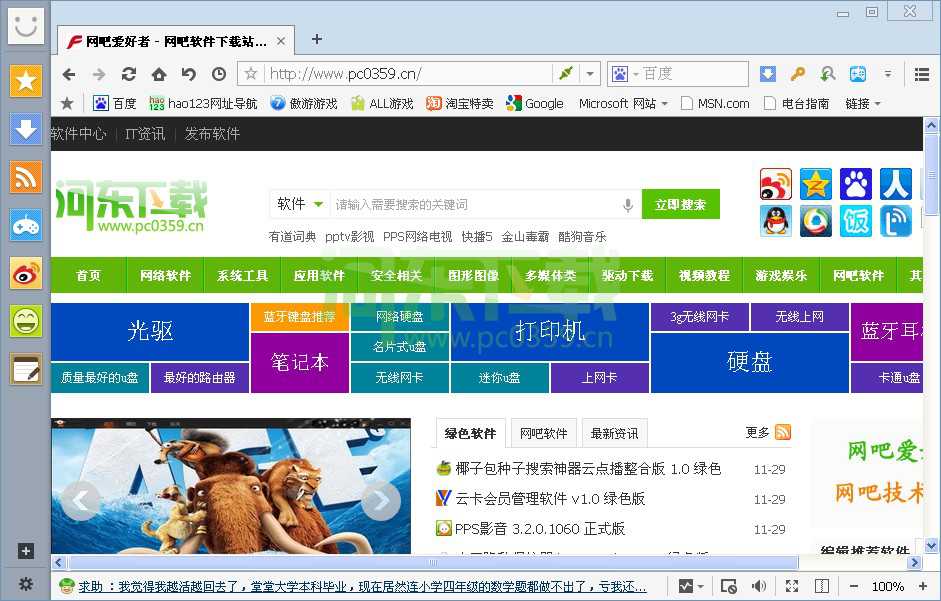Open the downloads panel in the sidebar

26,129
